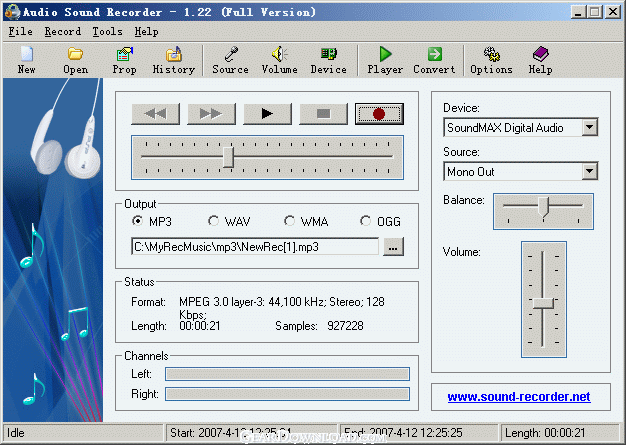This screenshot has height=445, width=626.
Task: Click the Balance slider thumb
Action: click(x=543, y=207)
